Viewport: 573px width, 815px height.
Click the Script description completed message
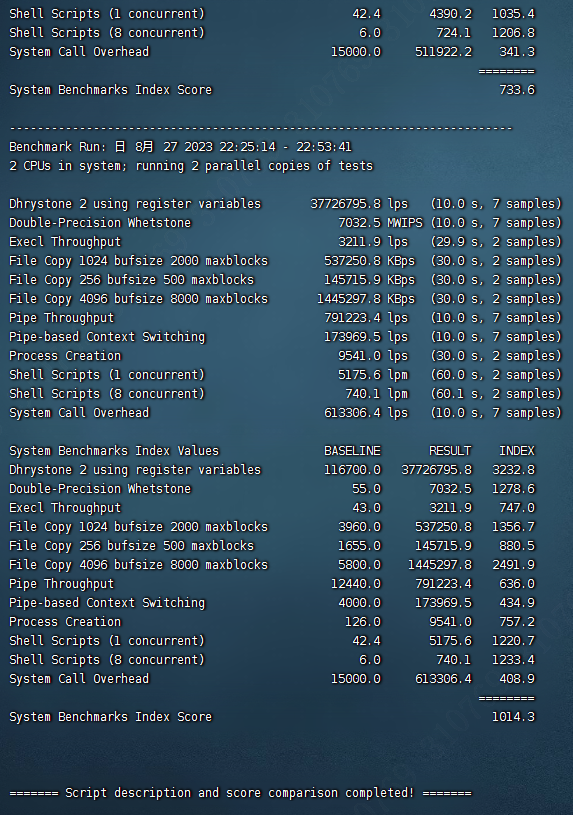[x=240, y=793]
